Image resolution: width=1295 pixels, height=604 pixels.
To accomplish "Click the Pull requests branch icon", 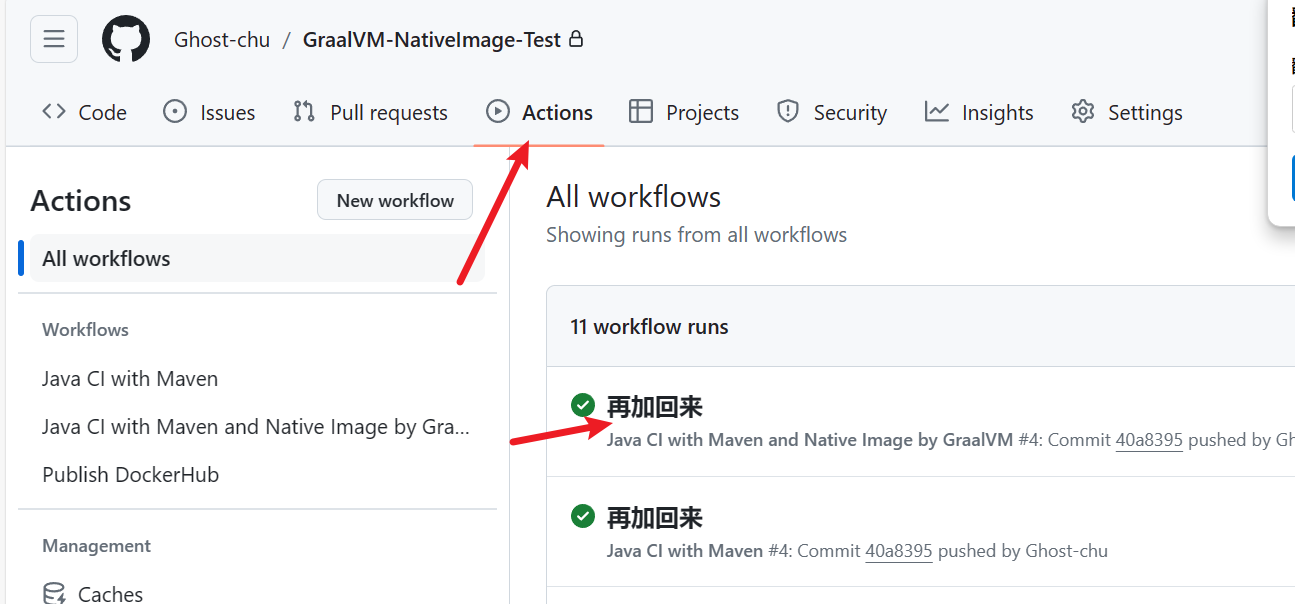I will click(x=304, y=111).
